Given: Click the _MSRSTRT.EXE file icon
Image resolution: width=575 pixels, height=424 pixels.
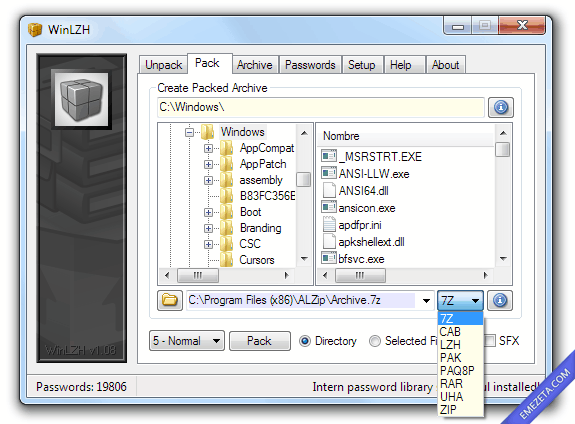Looking at the screenshot, I should click(329, 156).
